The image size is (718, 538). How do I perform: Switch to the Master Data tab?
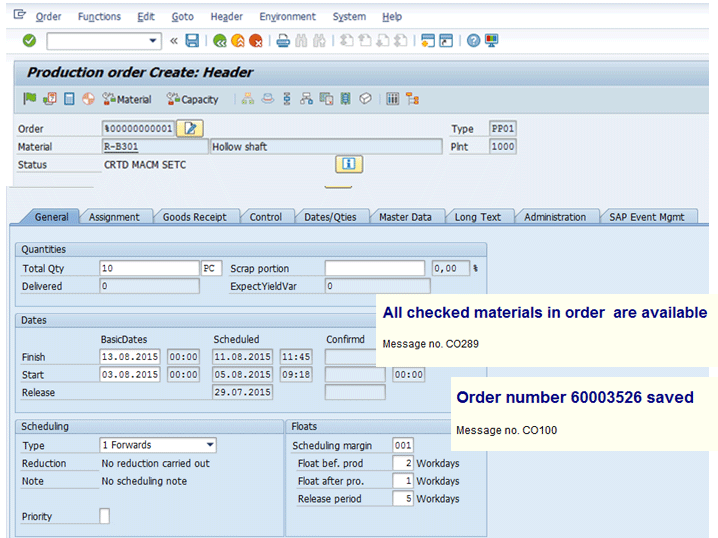(x=405, y=217)
